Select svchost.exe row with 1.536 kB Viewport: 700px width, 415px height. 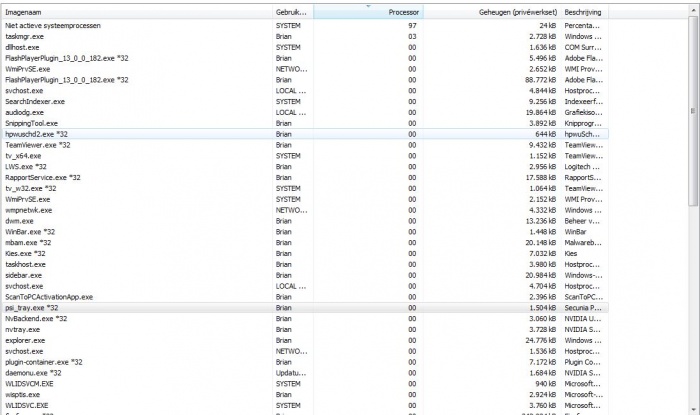coord(305,351)
